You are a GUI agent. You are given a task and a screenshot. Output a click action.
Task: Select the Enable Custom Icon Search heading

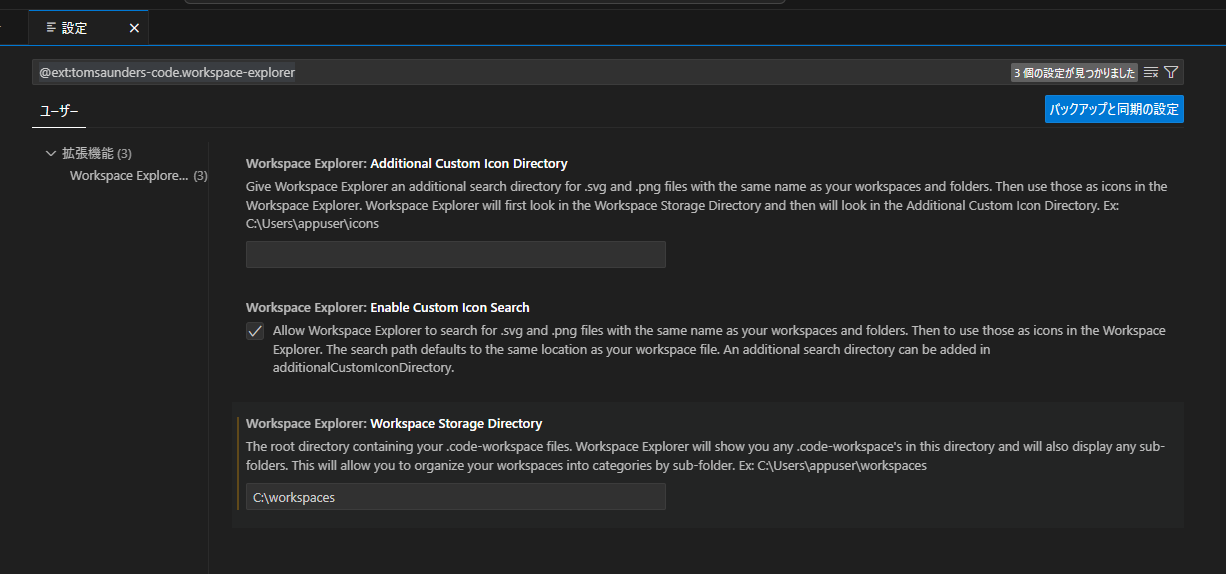tap(387, 307)
